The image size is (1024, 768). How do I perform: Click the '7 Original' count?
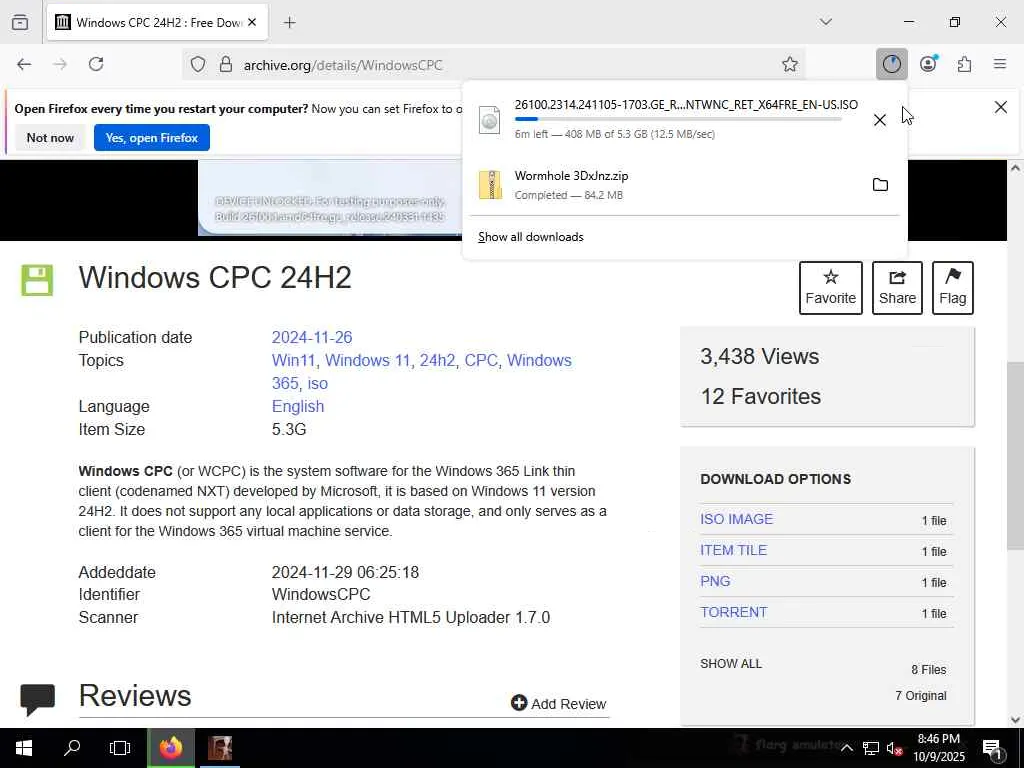[x=921, y=696]
